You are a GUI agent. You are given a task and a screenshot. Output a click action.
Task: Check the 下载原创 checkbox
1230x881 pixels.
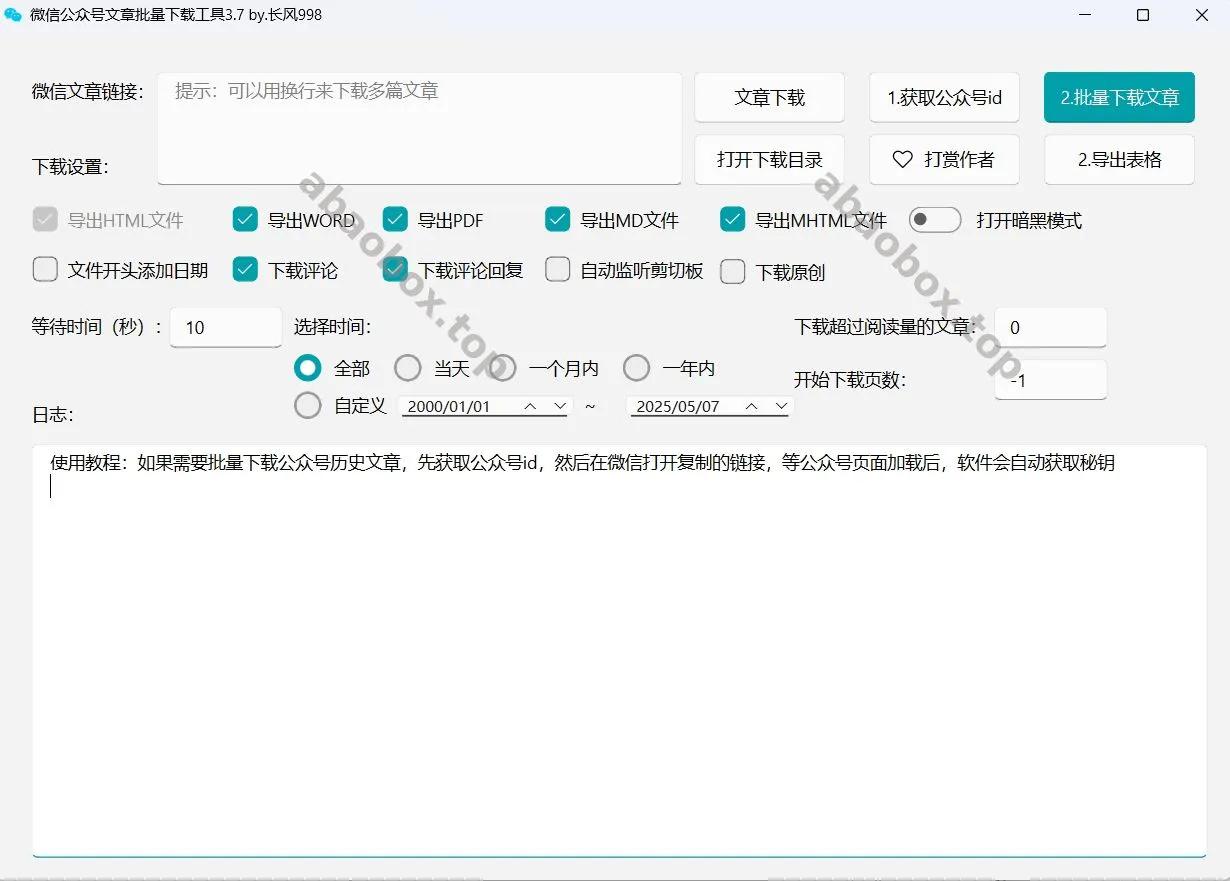(x=733, y=271)
